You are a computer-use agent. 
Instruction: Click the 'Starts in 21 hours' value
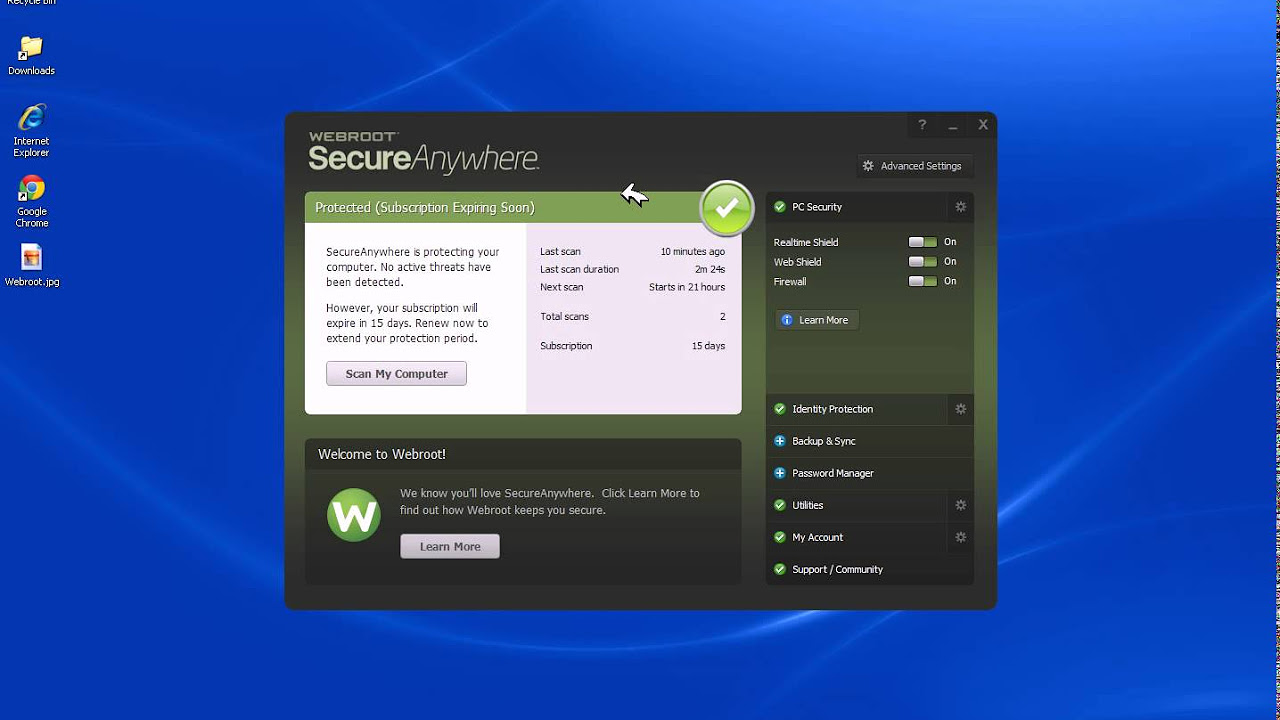click(x=687, y=287)
